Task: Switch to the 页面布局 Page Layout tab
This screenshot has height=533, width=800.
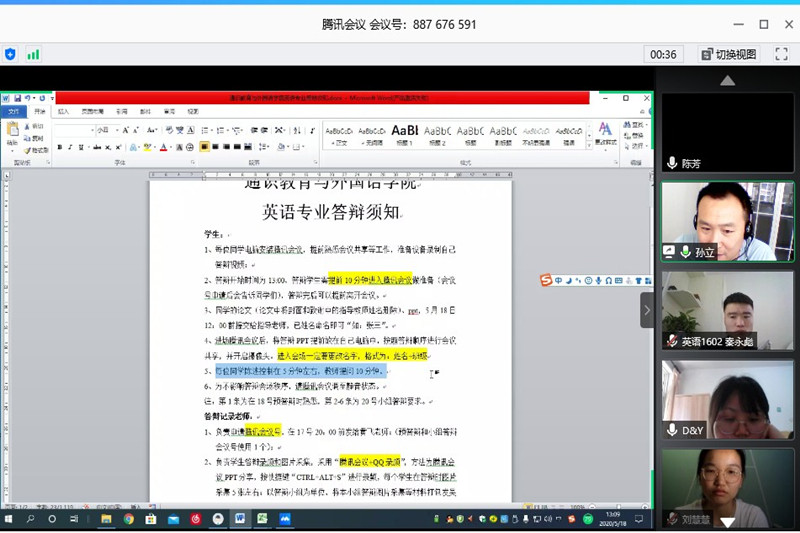Action: 92,111
